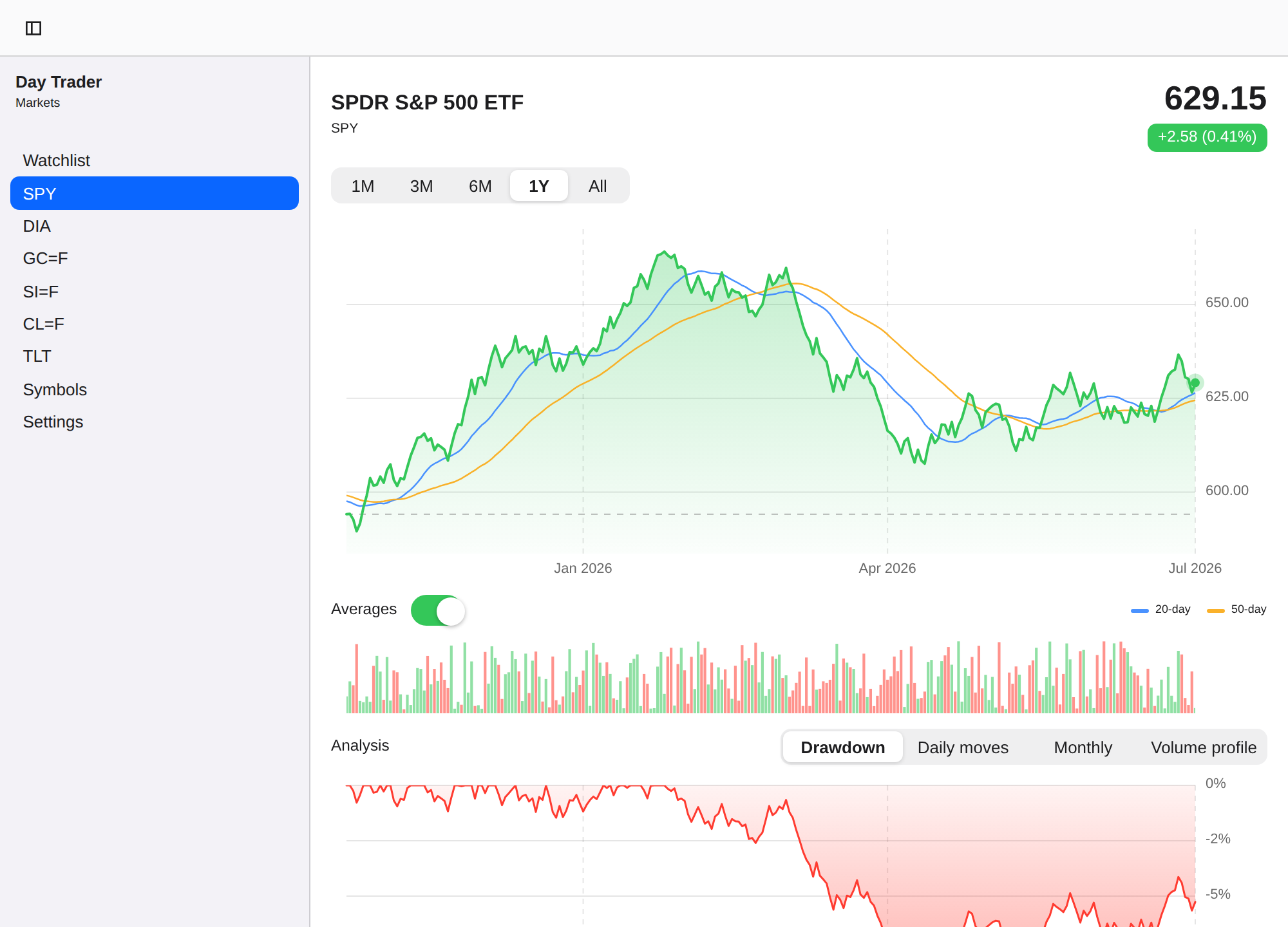Click the SPDR S&P 500 ETF title
This screenshot has width=1288, height=927.
[427, 102]
